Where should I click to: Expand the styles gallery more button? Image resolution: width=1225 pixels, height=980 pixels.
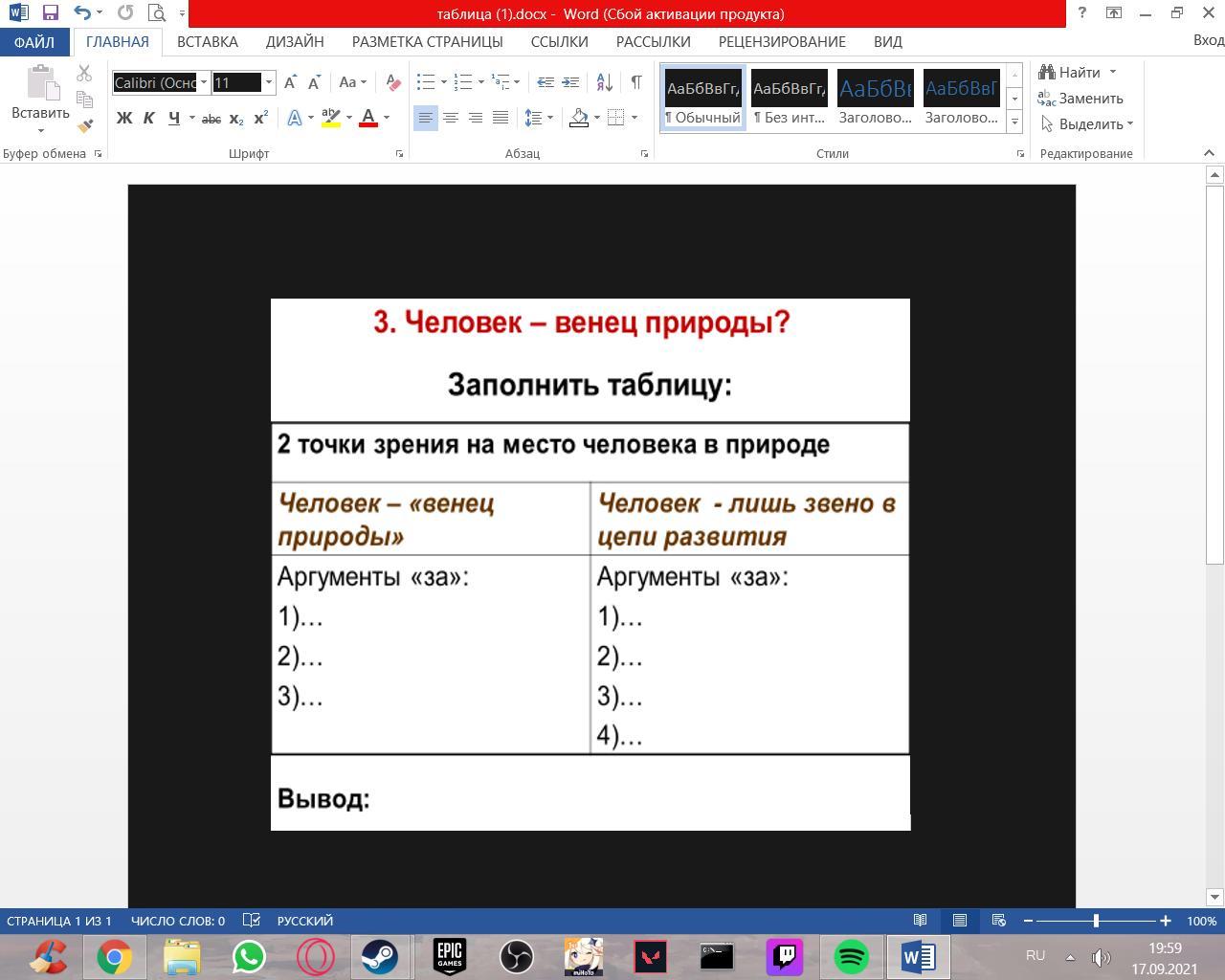point(1014,122)
